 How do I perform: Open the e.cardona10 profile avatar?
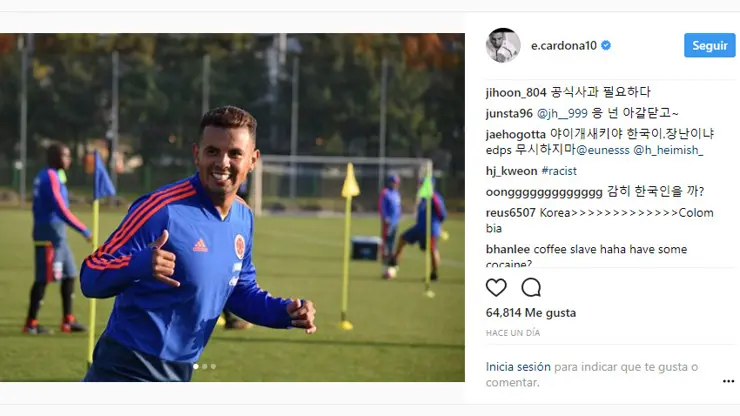503,45
